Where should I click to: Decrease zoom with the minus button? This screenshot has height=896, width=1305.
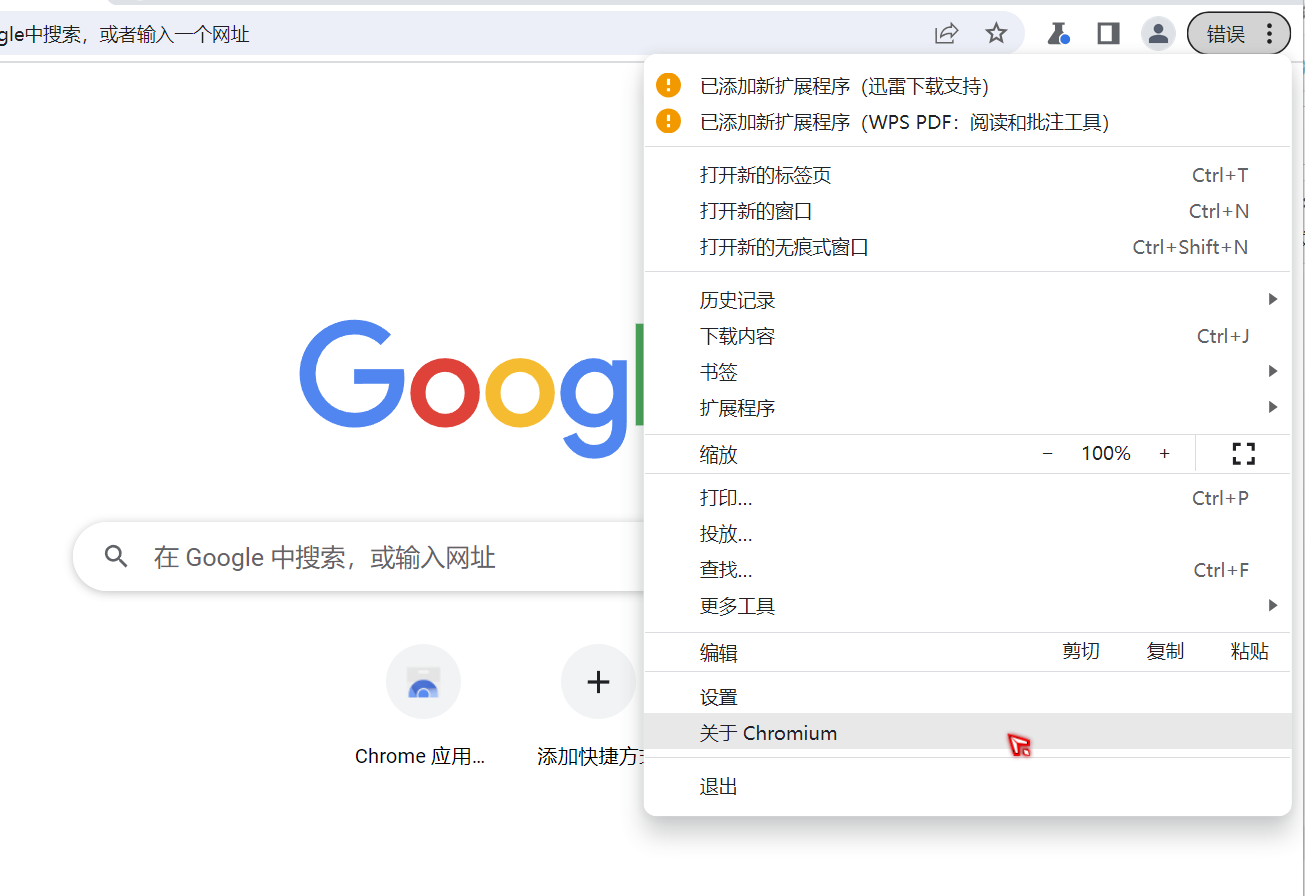tap(1048, 454)
